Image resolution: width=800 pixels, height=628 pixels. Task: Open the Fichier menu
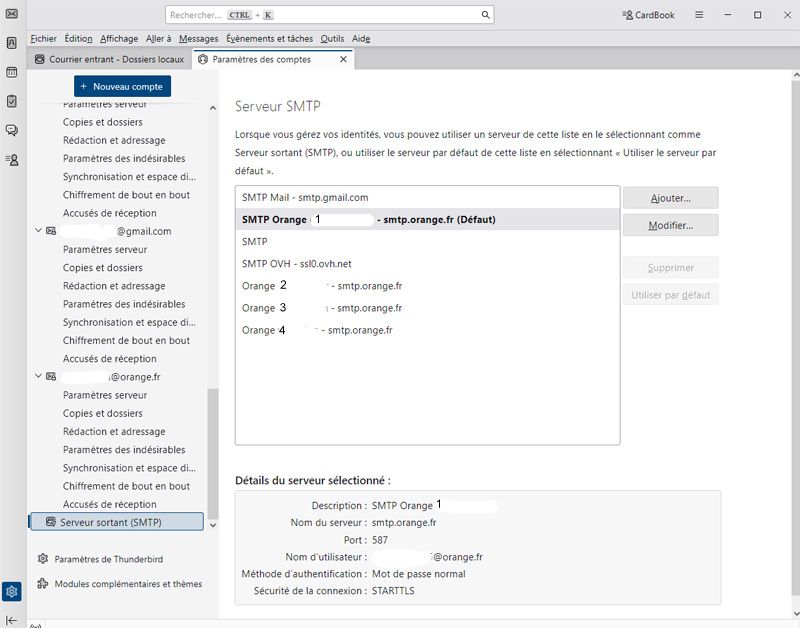(x=43, y=39)
